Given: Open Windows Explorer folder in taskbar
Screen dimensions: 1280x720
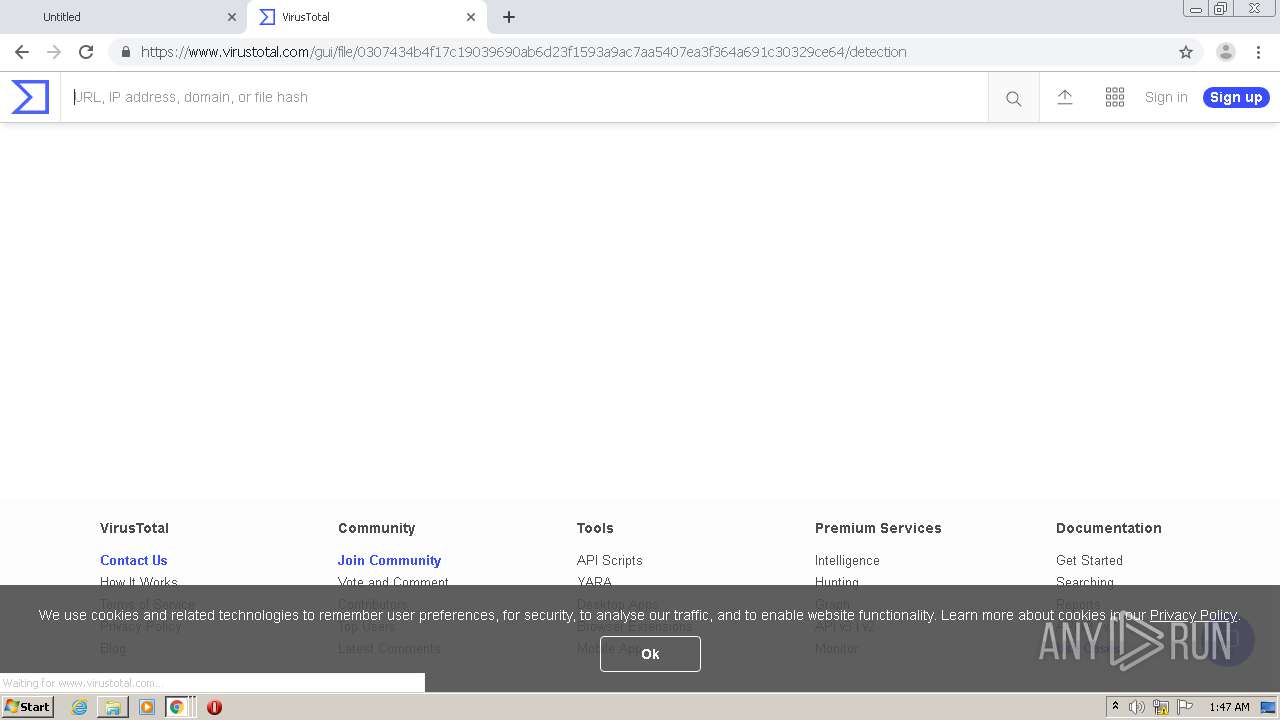Looking at the screenshot, I should pyautogui.click(x=113, y=707).
